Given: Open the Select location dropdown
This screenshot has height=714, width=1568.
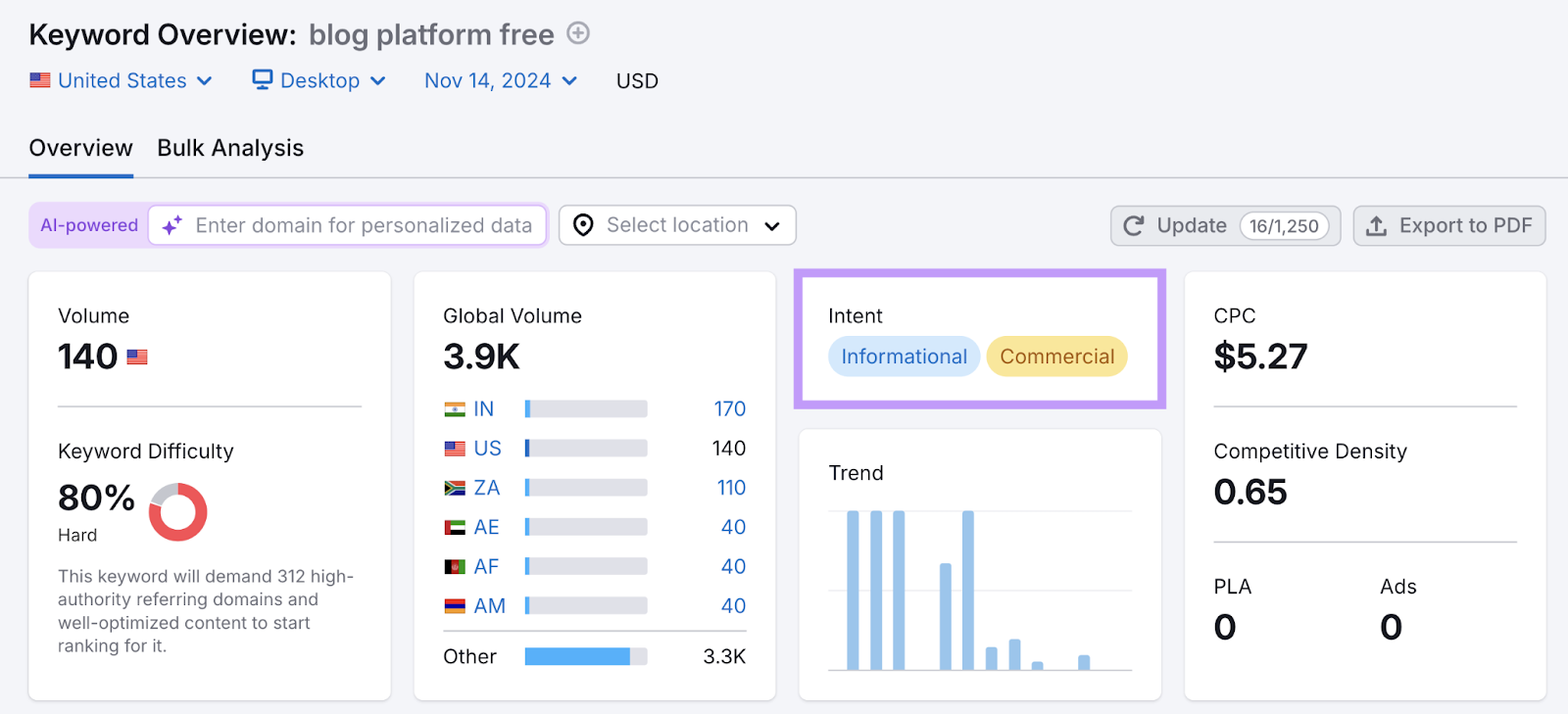Looking at the screenshot, I should (677, 225).
